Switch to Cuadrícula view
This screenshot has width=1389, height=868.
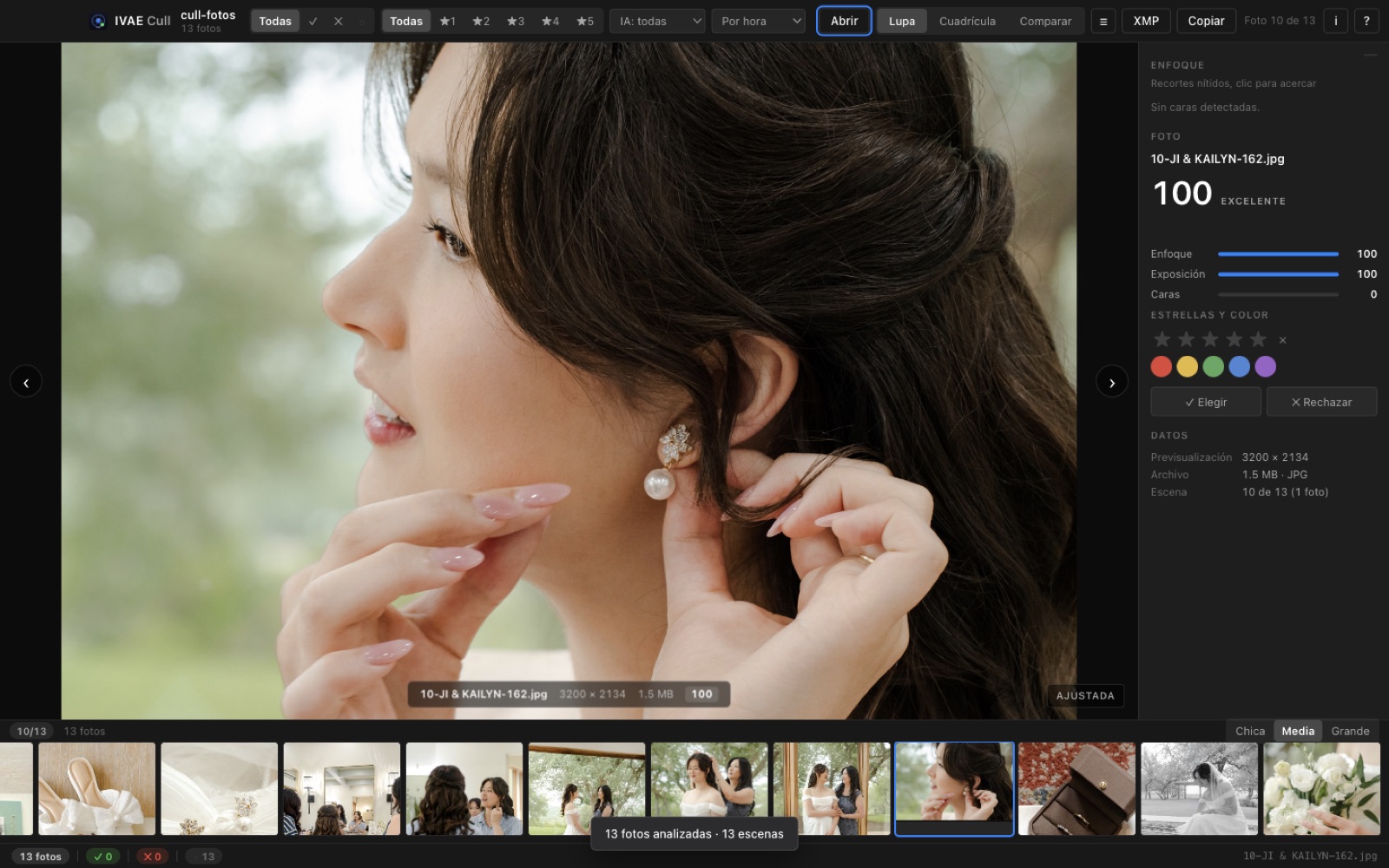(967, 21)
